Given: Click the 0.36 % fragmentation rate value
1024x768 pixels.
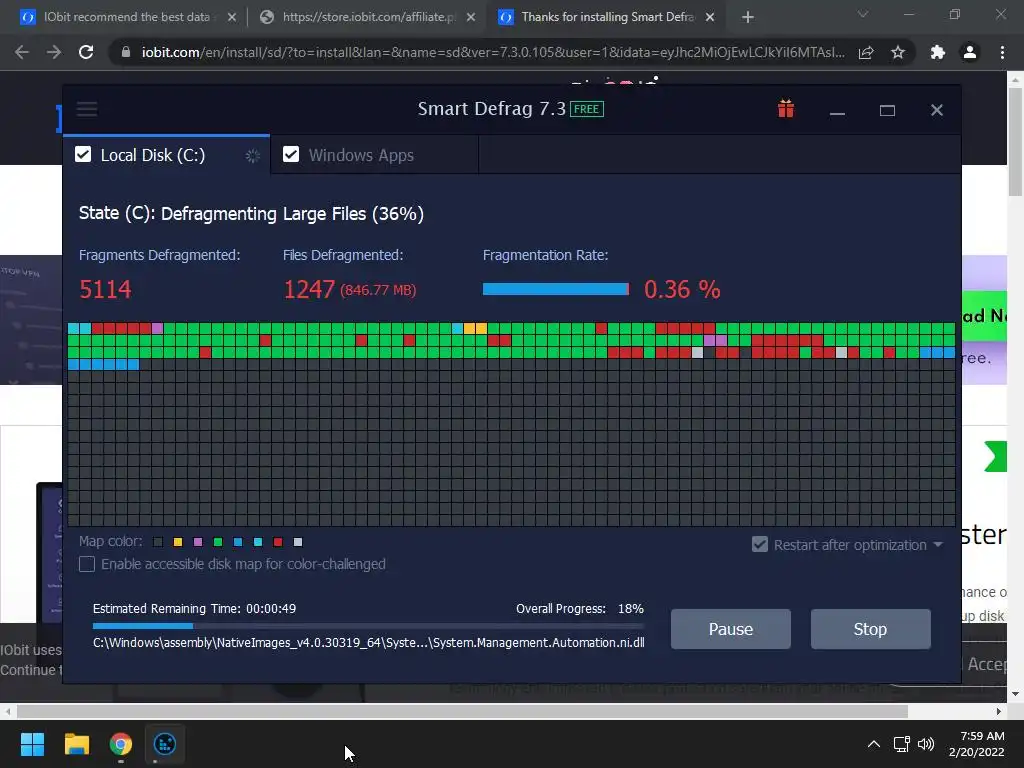Looking at the screenshot, I should pyautogui.click(x=682, y=289).
